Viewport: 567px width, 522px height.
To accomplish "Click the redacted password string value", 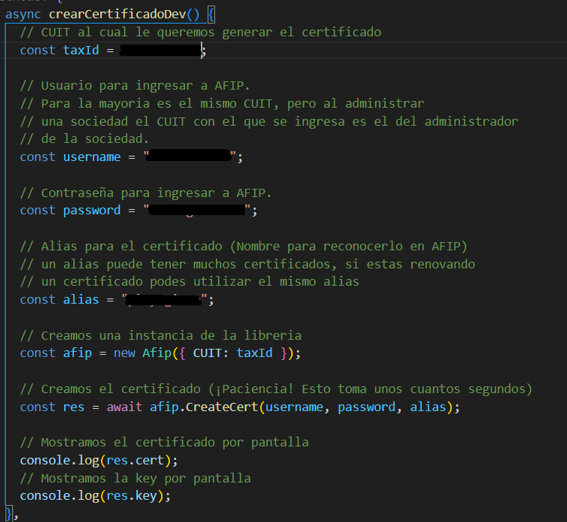I will pyautogui.click(x=197, y=210).
